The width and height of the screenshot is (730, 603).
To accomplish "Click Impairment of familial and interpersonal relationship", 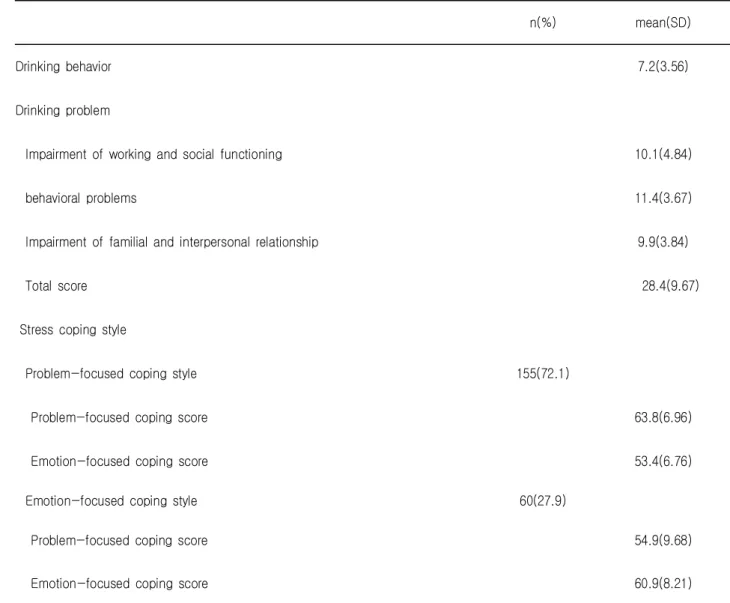I will (172, 242).
